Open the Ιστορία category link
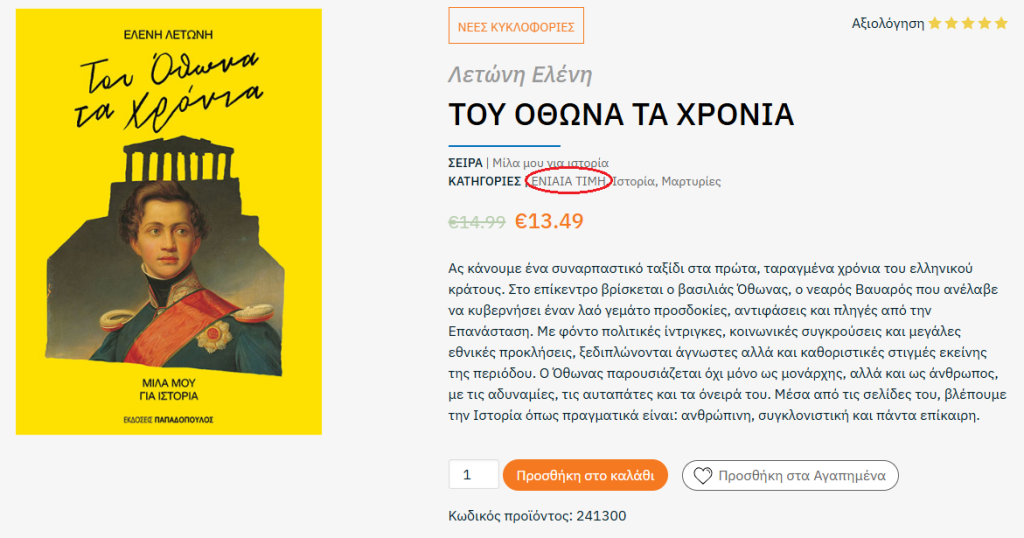Image resolution: width=1024 pixels, height=538 pixels. [x=633, y=181]
